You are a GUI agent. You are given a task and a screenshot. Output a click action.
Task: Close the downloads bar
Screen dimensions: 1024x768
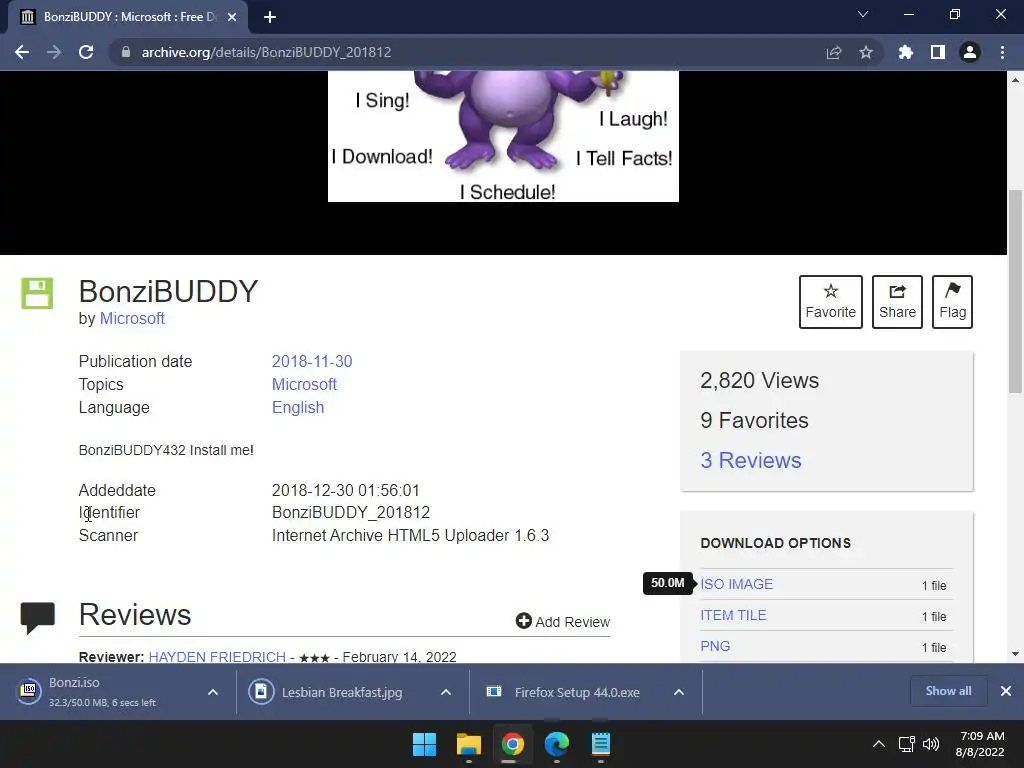(1006, 691)
